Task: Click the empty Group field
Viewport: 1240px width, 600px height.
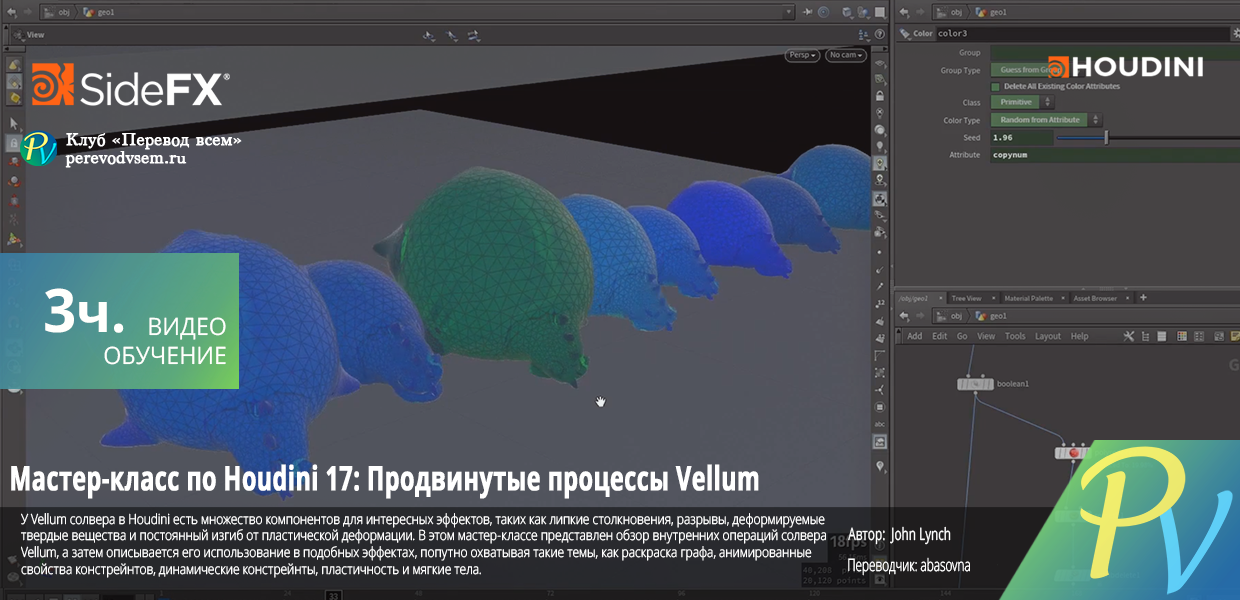Action: pos(1114,52)
